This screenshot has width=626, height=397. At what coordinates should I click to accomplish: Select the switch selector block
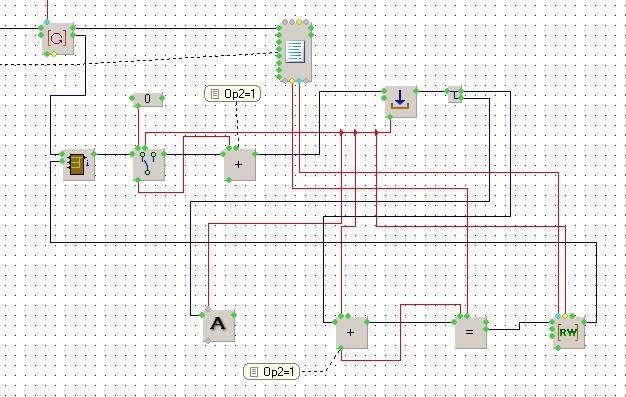[x=149, y=164]
